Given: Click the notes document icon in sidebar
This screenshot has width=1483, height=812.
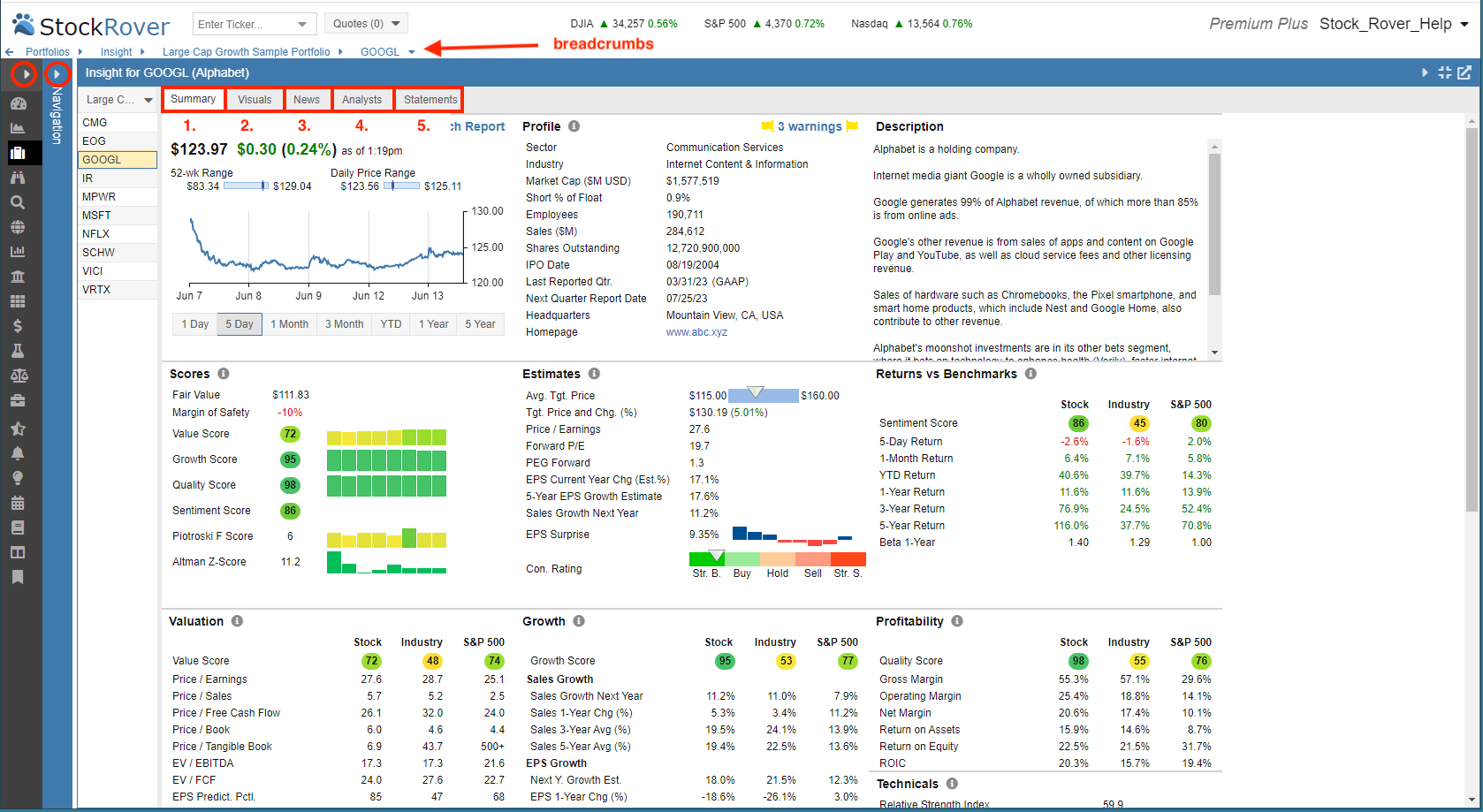Looking at the screenshot, I should [18, 527].
